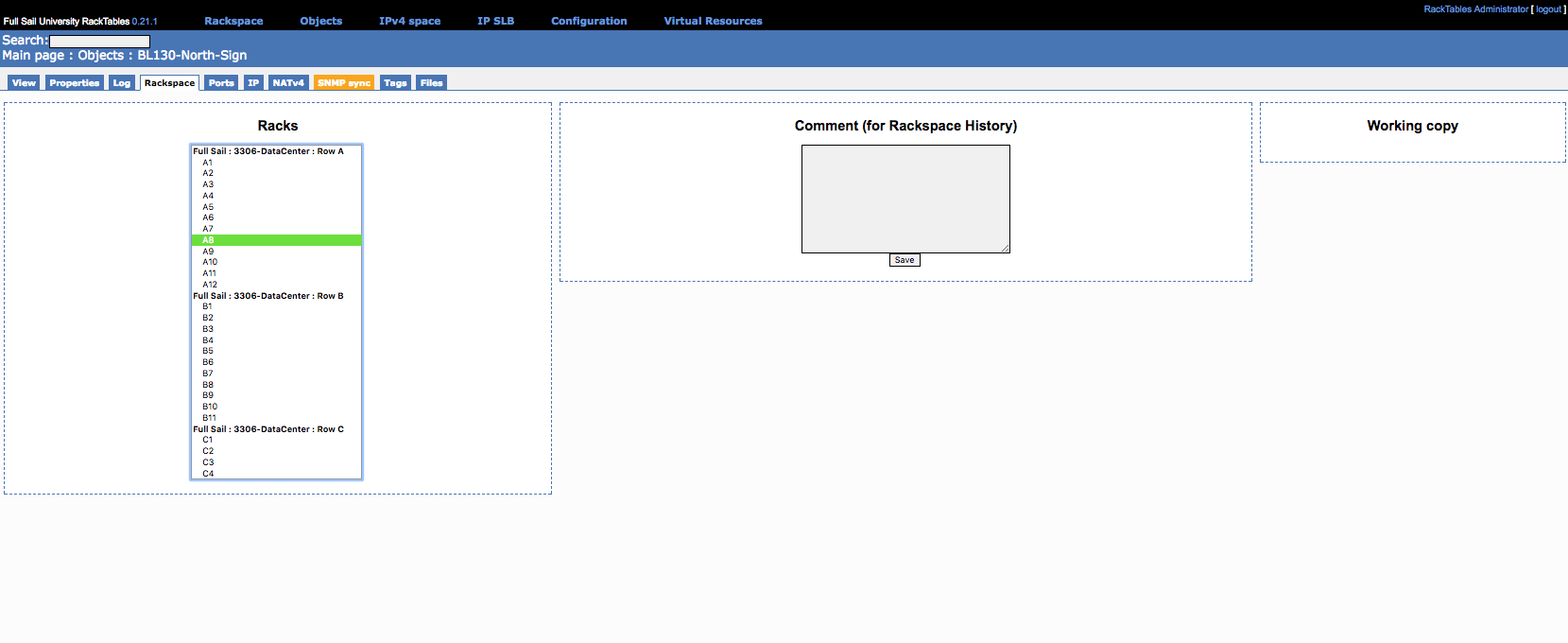Screen dimensions: 1568x643
Task: Go to IPv4 space section
Action: (409, 21)
